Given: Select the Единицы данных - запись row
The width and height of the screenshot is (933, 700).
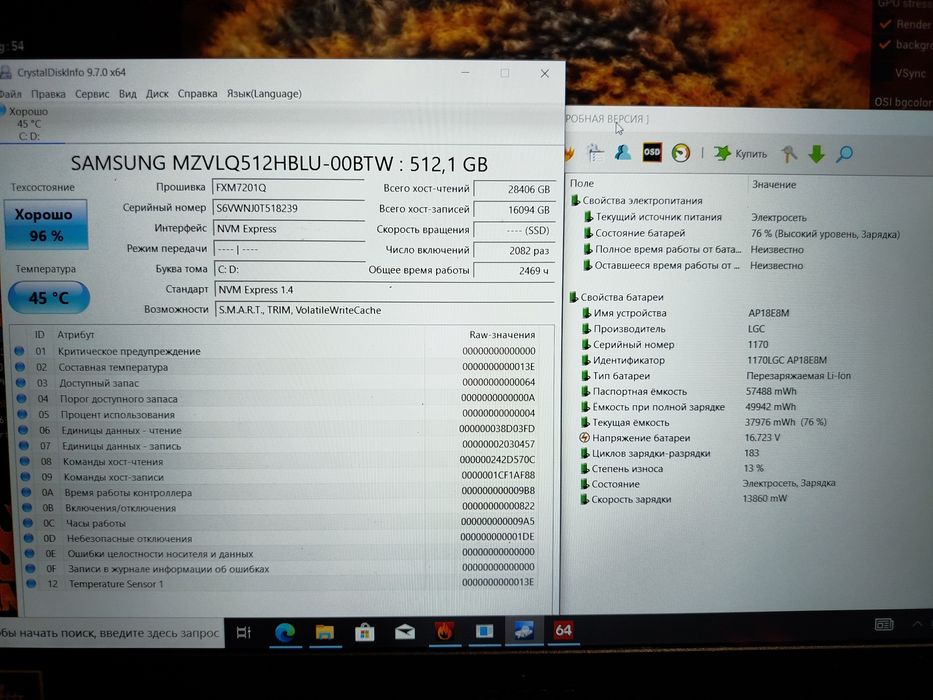Looking at the screenshot, I should click(x=277, y=446).
